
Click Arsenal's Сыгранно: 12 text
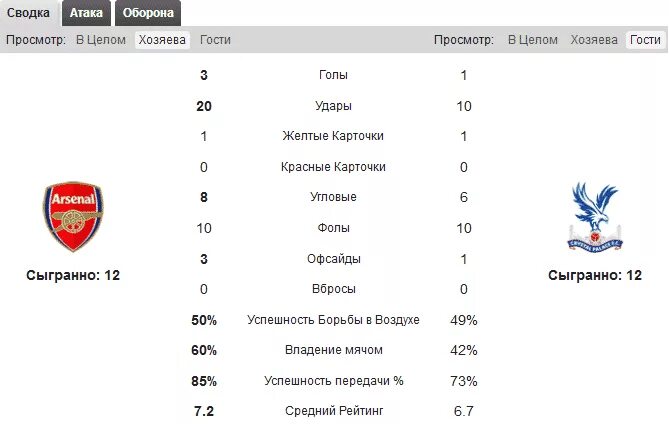73,275
